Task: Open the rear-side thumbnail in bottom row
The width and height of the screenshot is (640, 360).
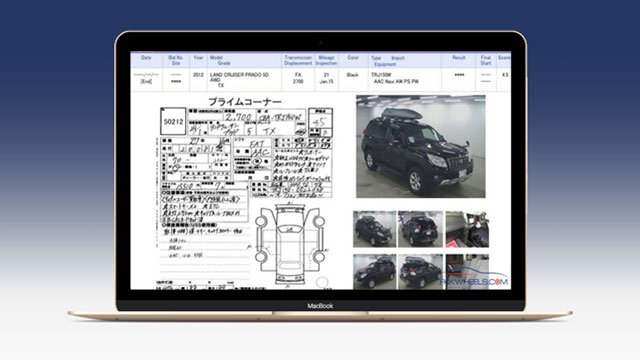Action: [x=420, y=272]
